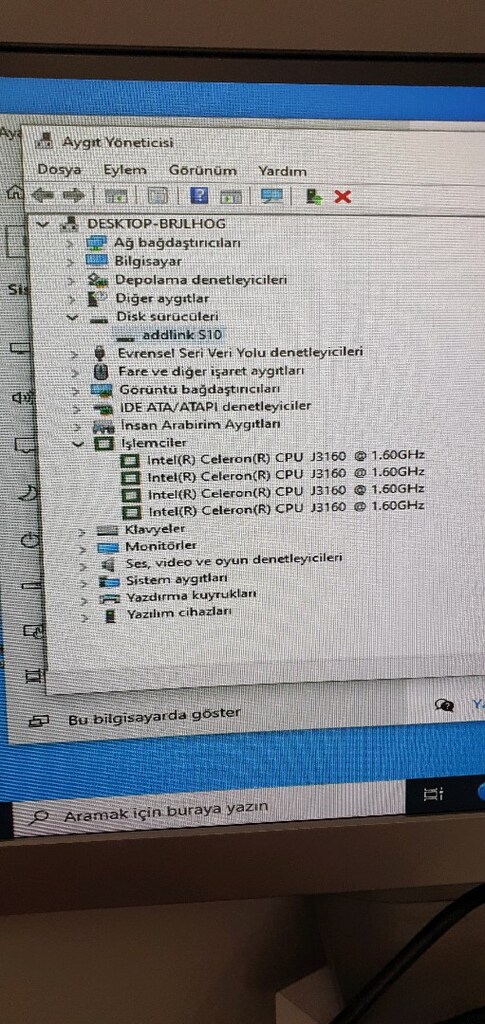Viewport: 485px width, 1024px height.
Task: Select the first Intel(R) Celeron(R) J3160 entry
Action: click(x=287, y=455)
